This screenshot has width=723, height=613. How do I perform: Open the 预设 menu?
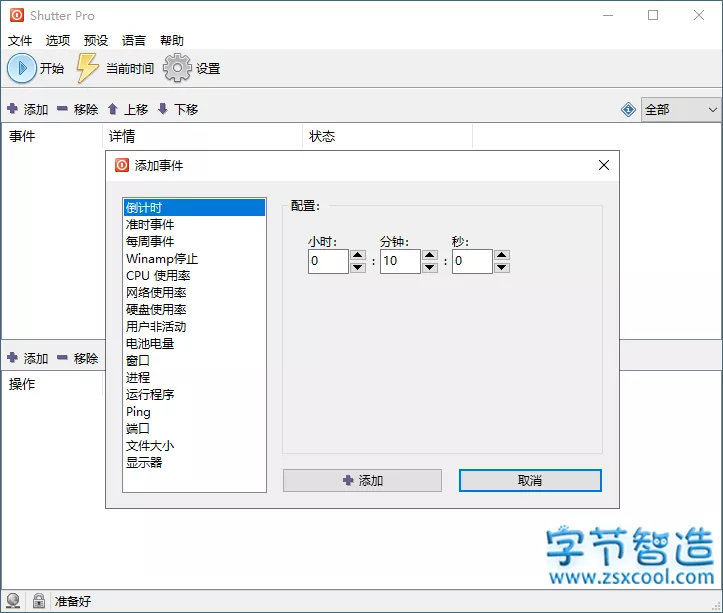coord(96,41)
